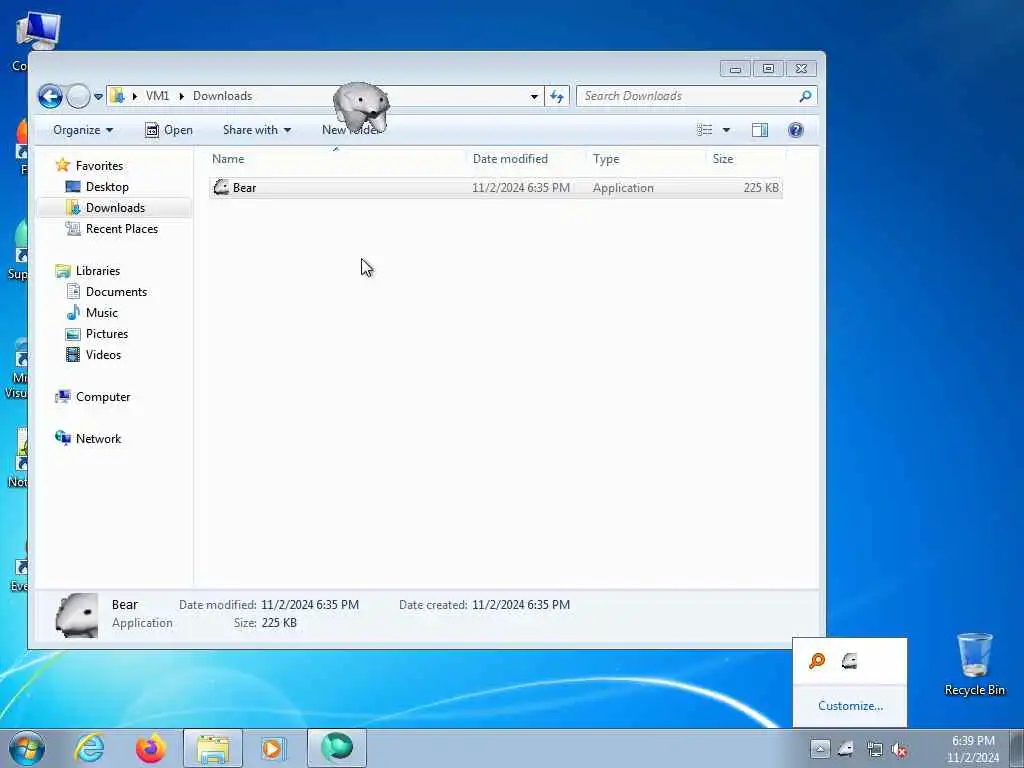
Task: Toggle the preview pane
Action: (x=760, y=130)
